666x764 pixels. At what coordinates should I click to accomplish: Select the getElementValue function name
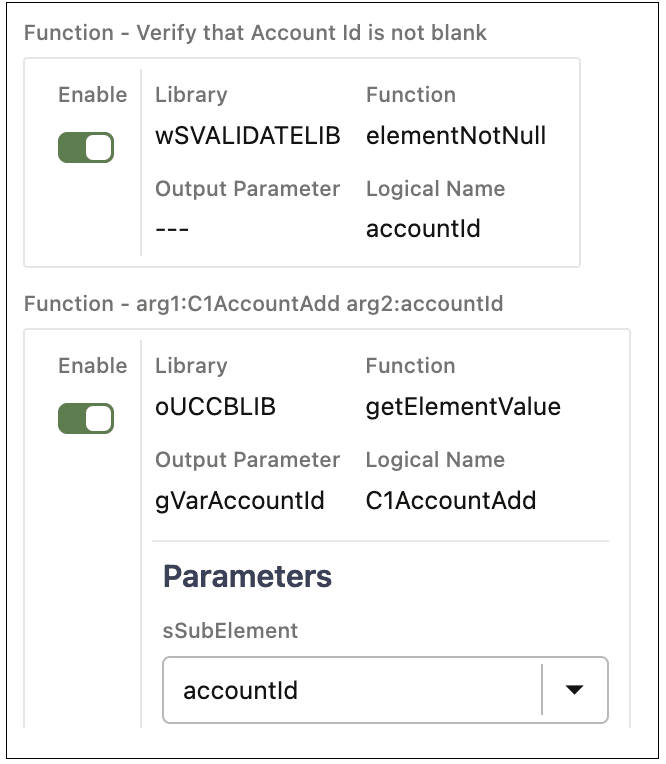point(463,407)
